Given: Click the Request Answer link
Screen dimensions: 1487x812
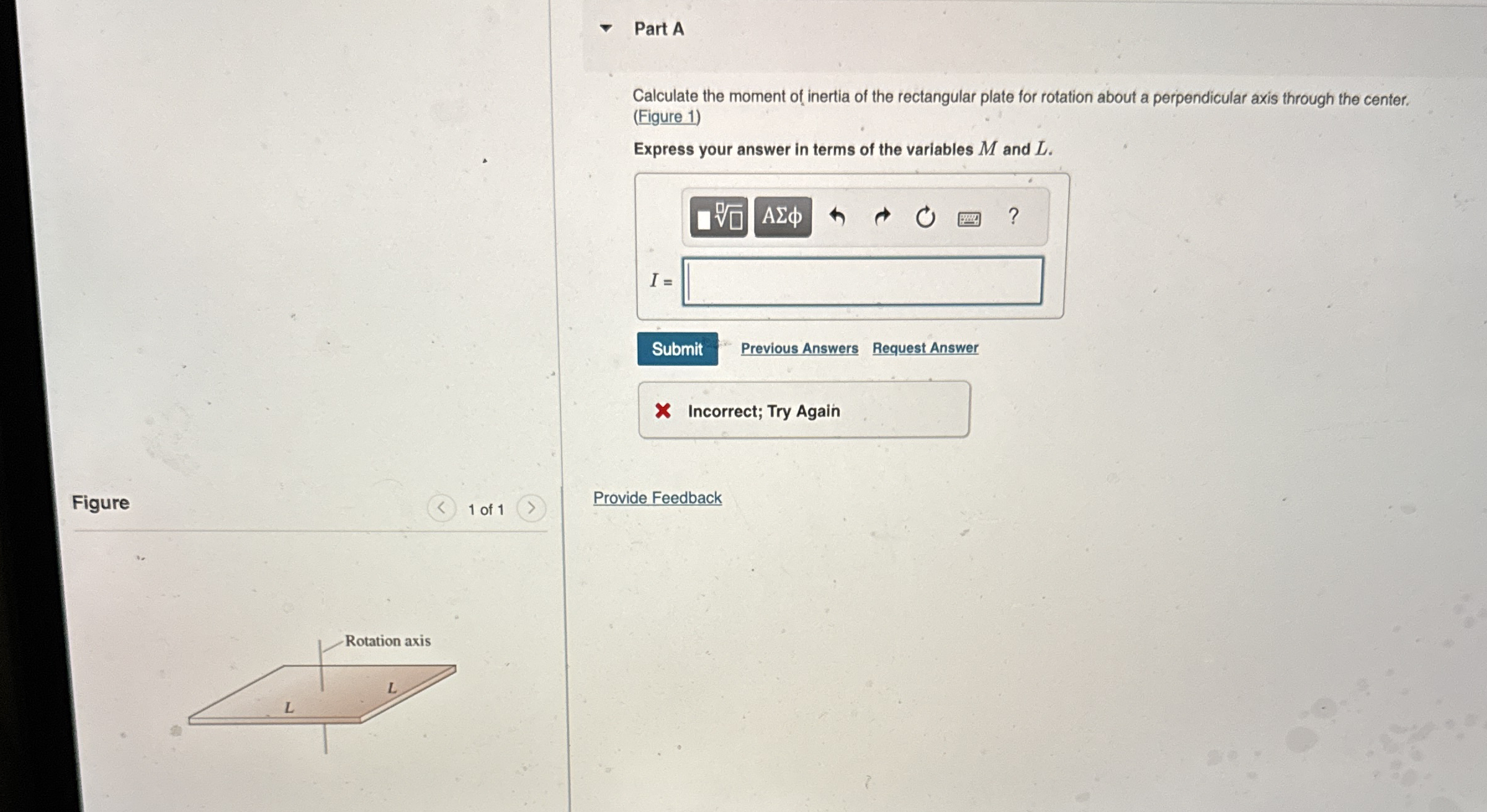Looking at the screenshot, I should (x=925, y=348).
